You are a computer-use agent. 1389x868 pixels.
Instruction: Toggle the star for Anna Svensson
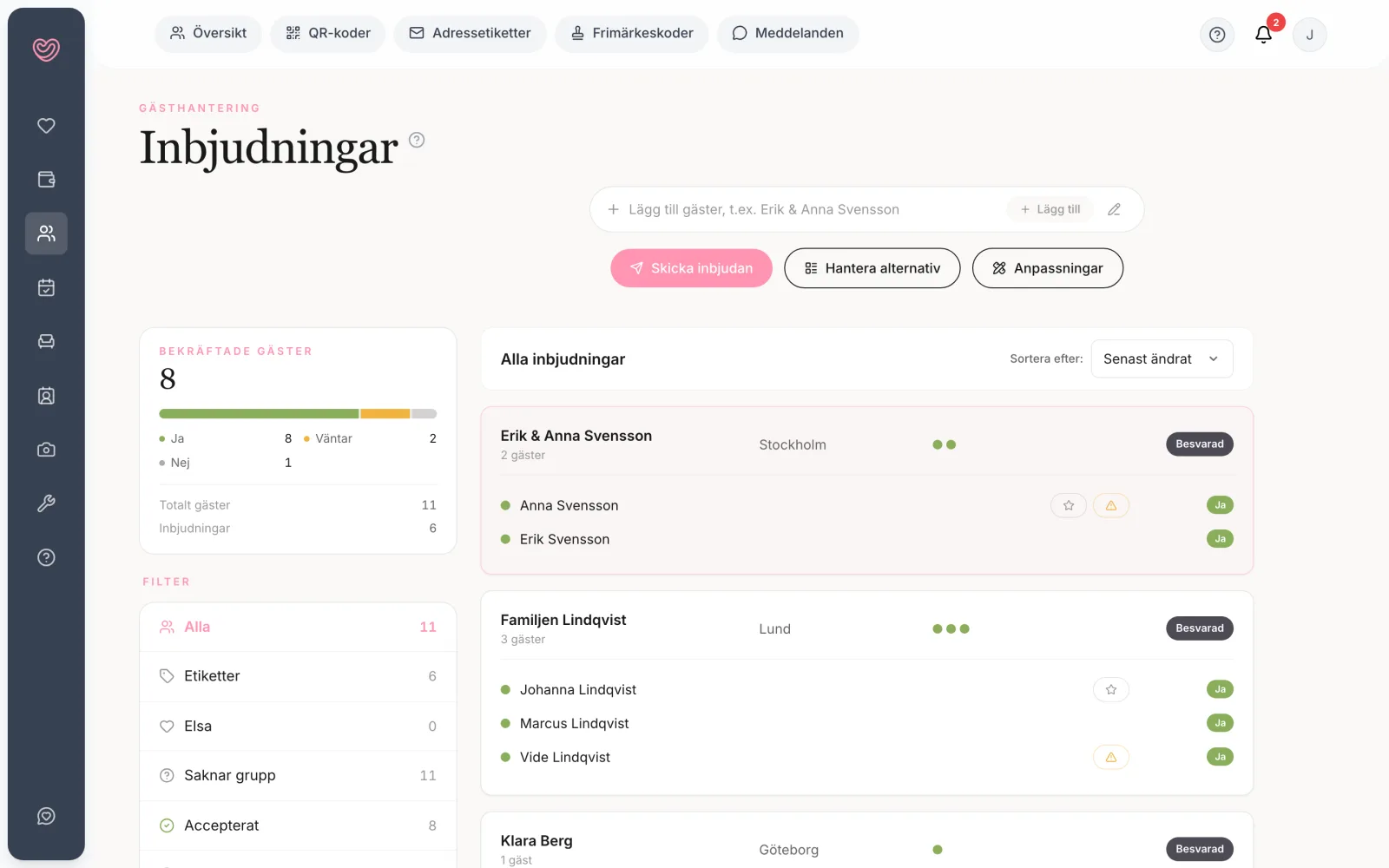point(1068,505)
